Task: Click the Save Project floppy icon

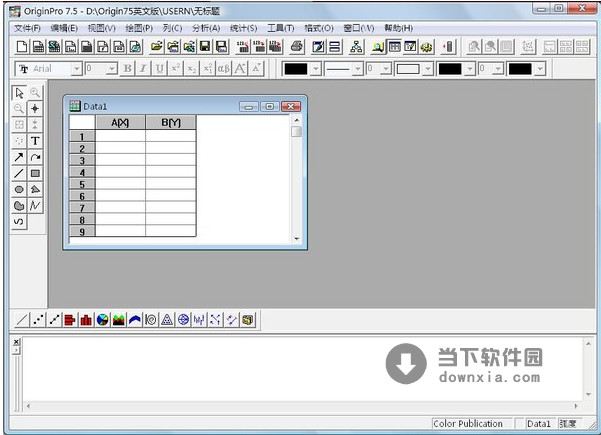Action: [x=205, y=47]
